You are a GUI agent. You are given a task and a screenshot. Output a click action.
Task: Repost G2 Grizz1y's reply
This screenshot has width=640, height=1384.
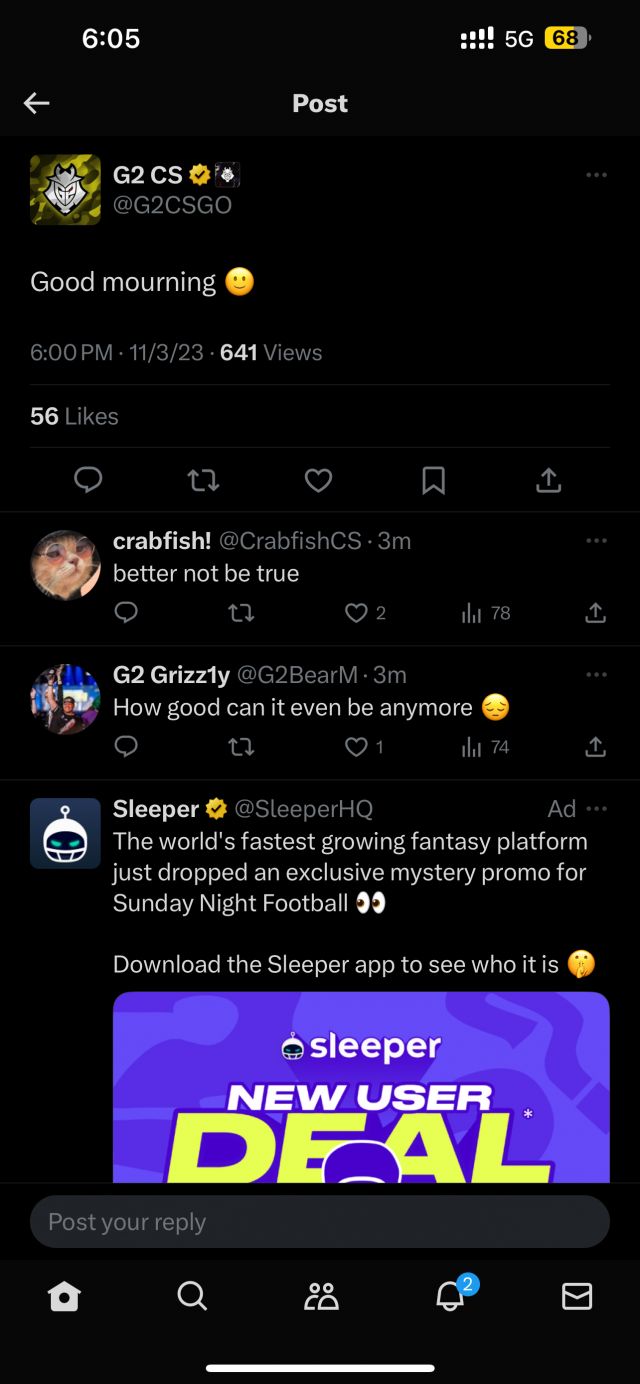coord(241,747)
